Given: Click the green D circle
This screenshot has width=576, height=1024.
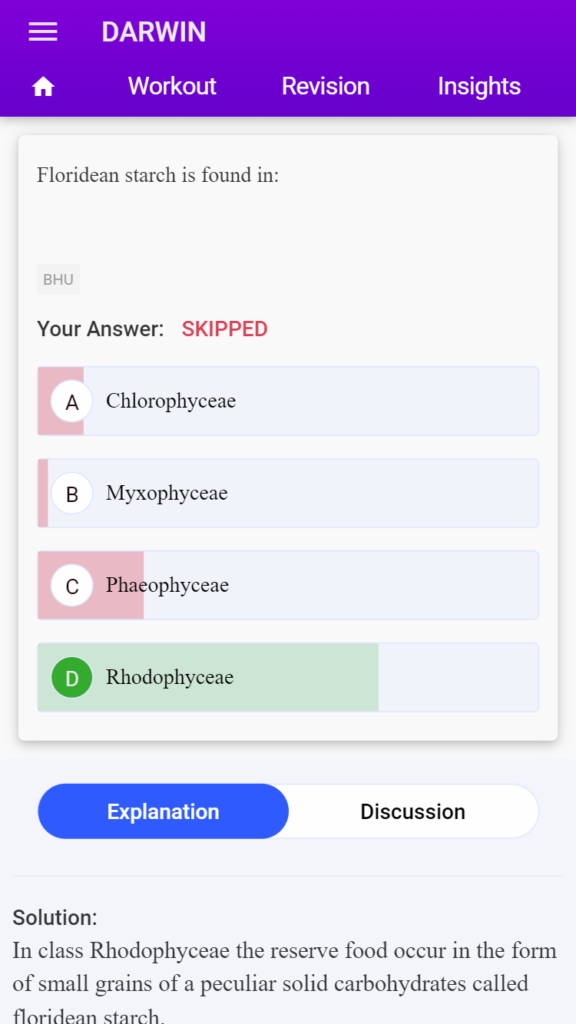Looking at the screenshot, I should tap(72, 678).
